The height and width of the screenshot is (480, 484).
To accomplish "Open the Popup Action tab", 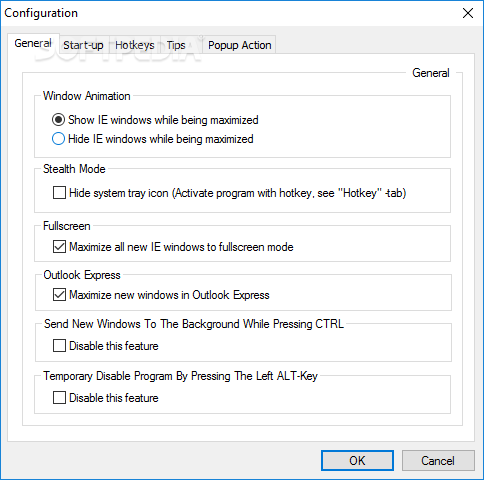I will [x=240, y=45].
